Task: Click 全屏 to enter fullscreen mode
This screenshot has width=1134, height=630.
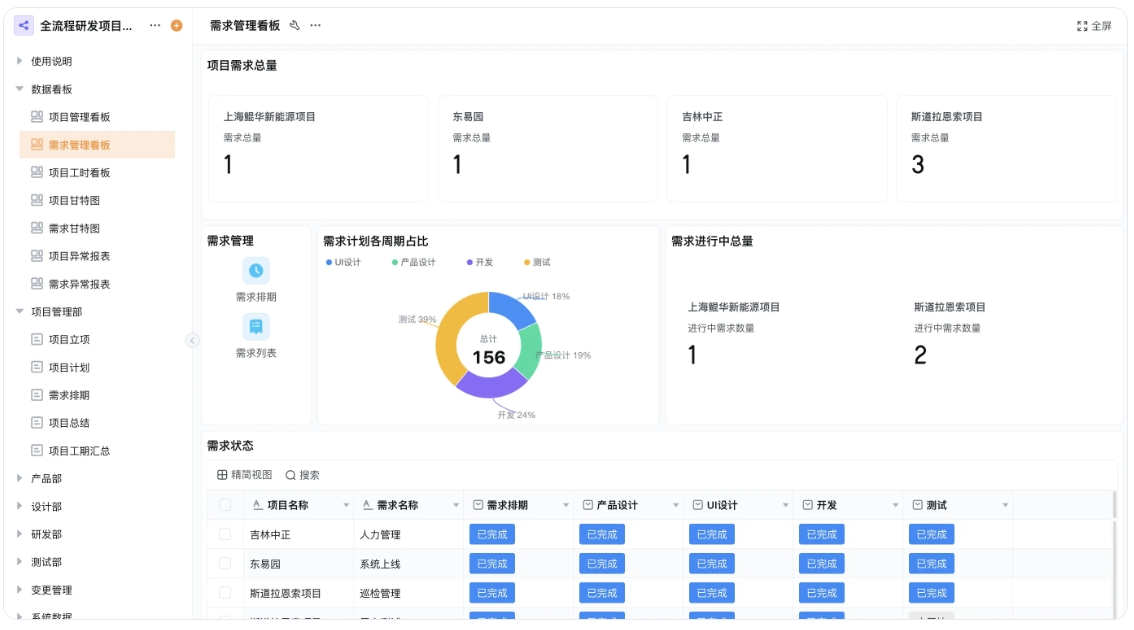Action: point(1094,25)
